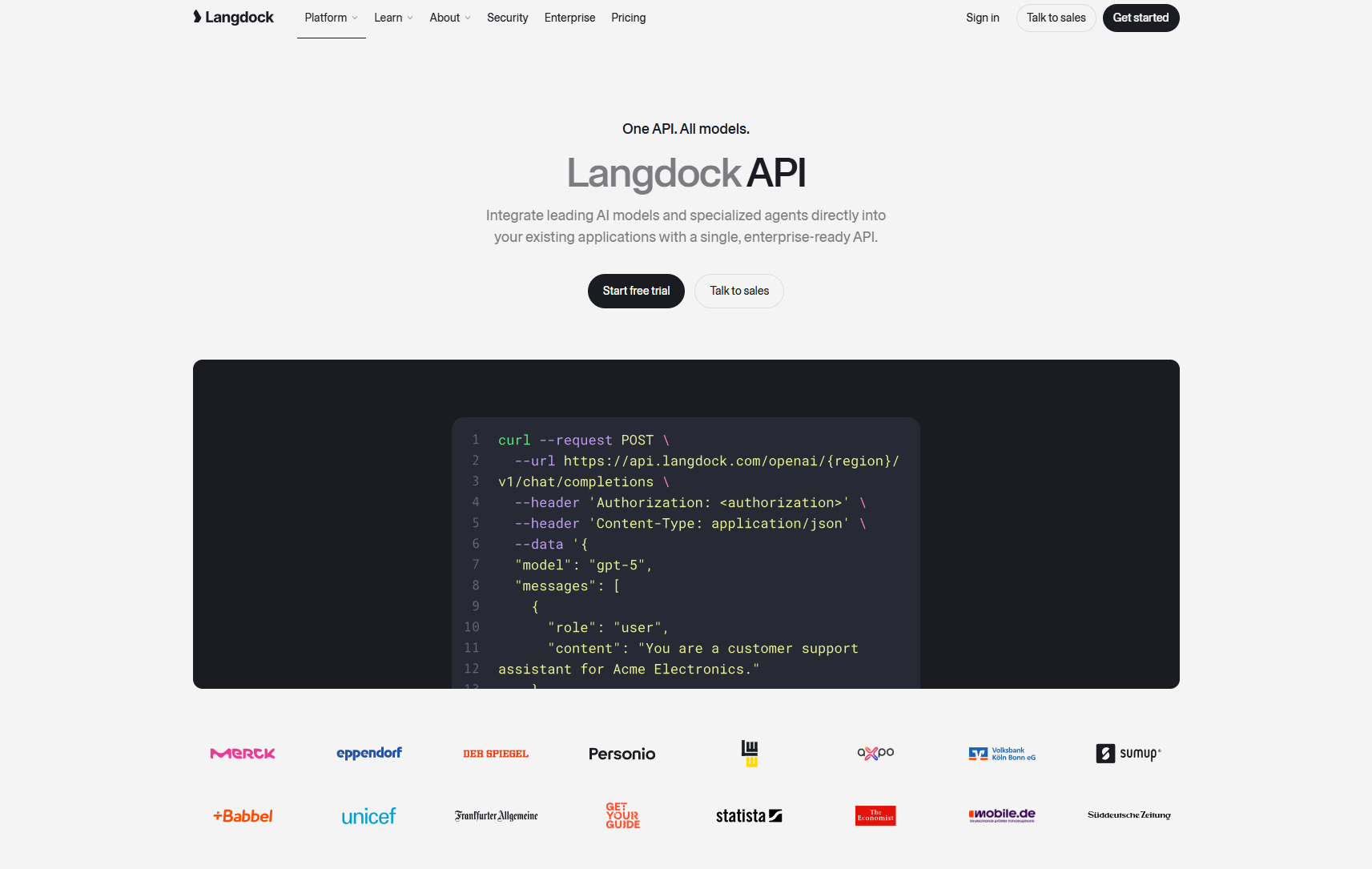Click Talk to sales in the navbar
This screenshot has width=1372, height=869.
(x=1056, y=18)
